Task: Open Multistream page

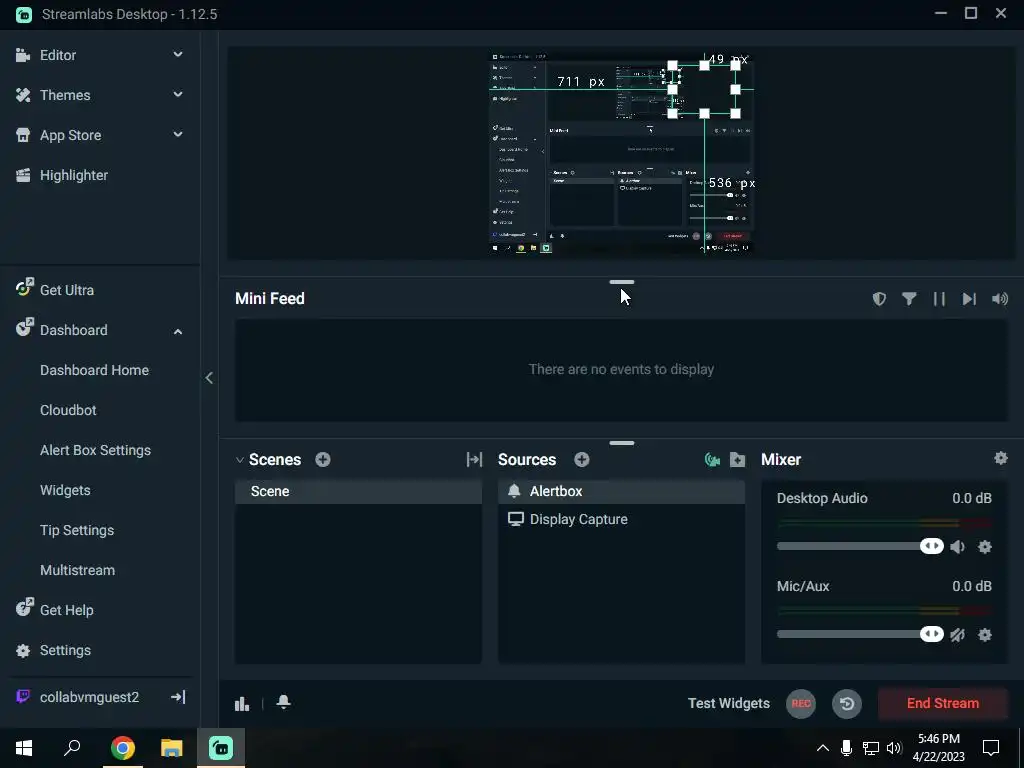Action: pos(77,570)
